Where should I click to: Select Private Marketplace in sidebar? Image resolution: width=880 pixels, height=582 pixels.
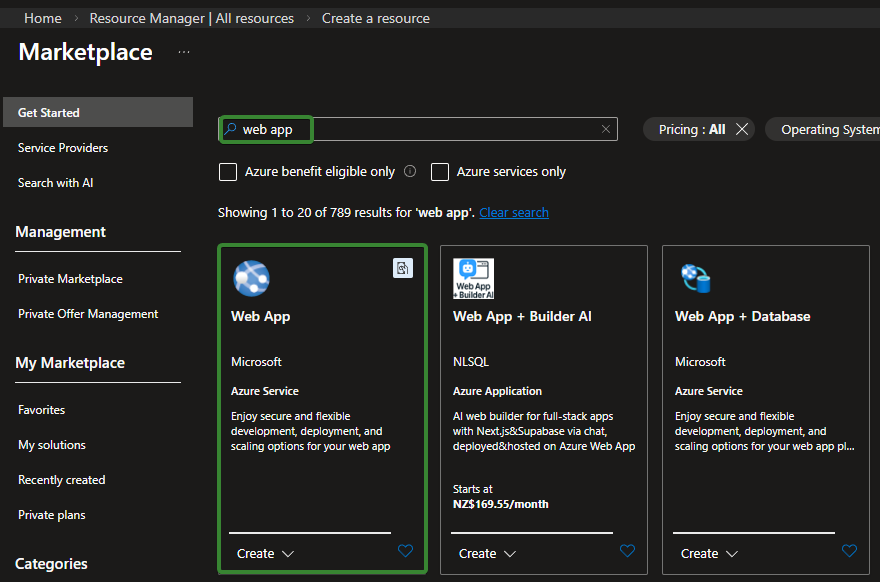[x=70, y=279]
